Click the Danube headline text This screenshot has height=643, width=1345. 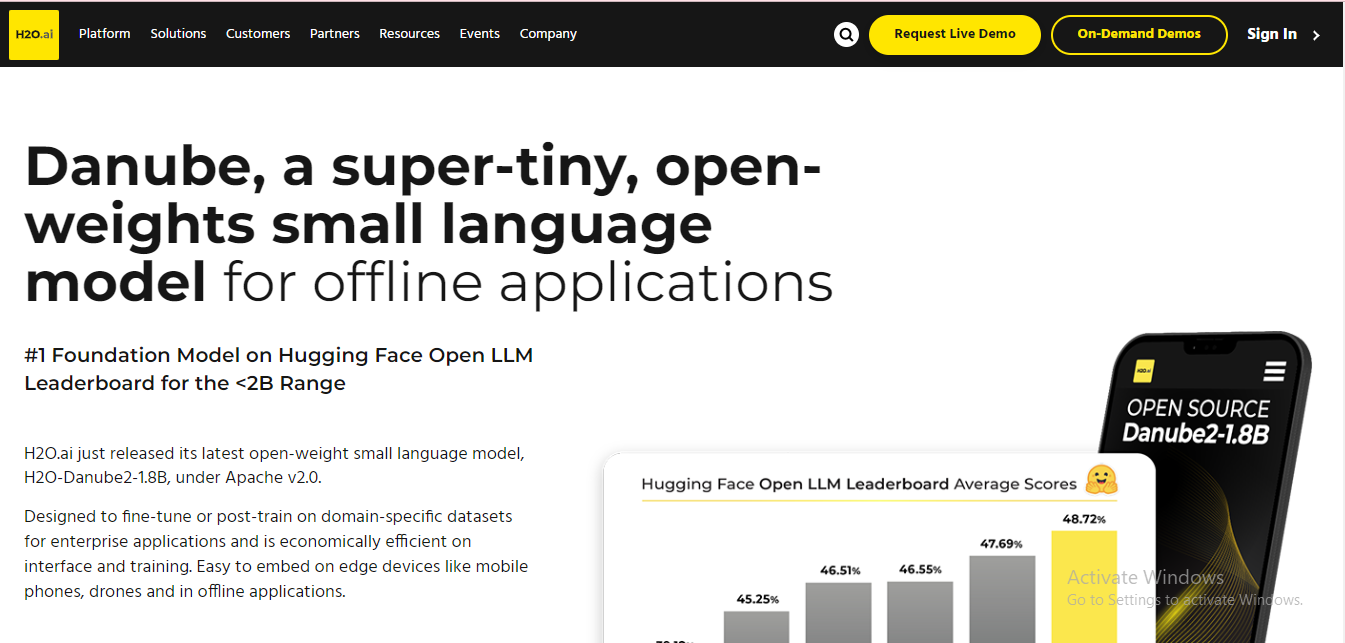click(429, 225)
